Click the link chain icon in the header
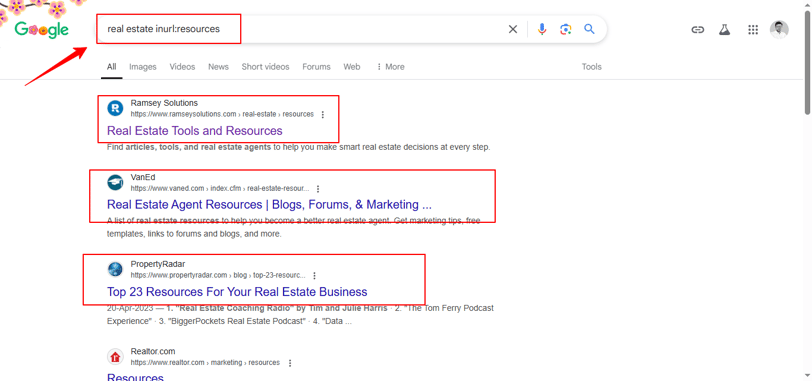This screenshot has width=812, height=381. pyautogui.click(x=698, y=30)
